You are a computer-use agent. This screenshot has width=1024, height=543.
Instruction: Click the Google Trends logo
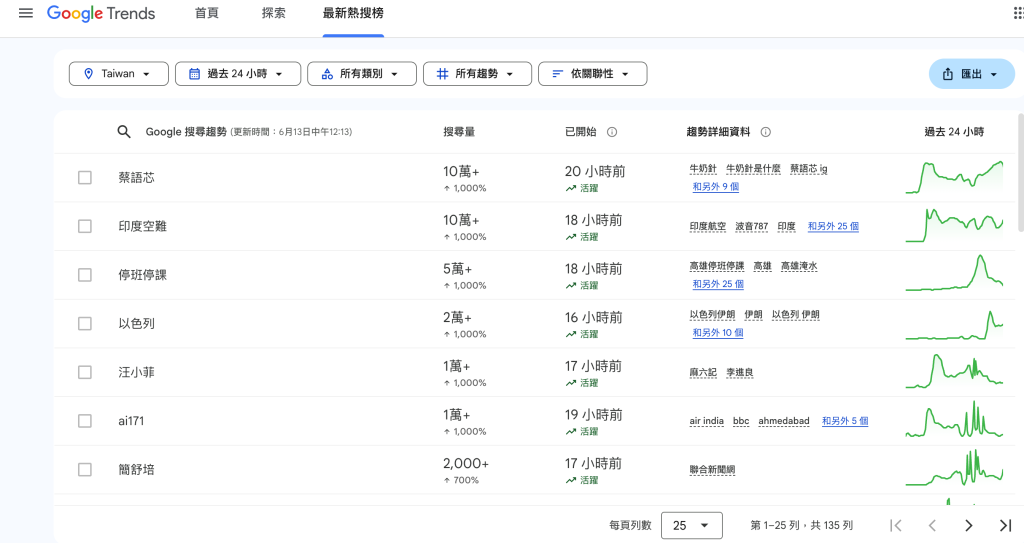pyautogui.click(x=101, y=14)
